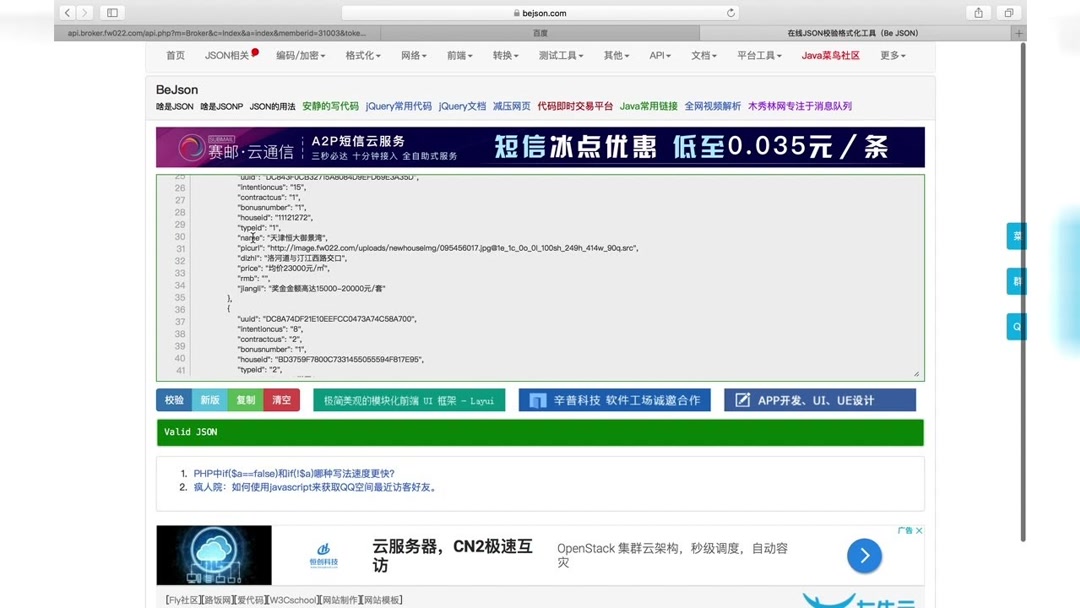Click the blue arrow on the bottom ad banner
1080x608 pixels.
[x=864, y=556]
